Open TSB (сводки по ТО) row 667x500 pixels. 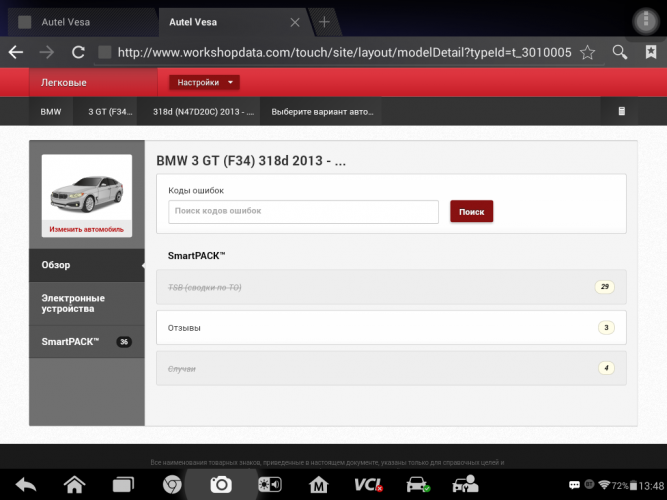tap(391, 287)
